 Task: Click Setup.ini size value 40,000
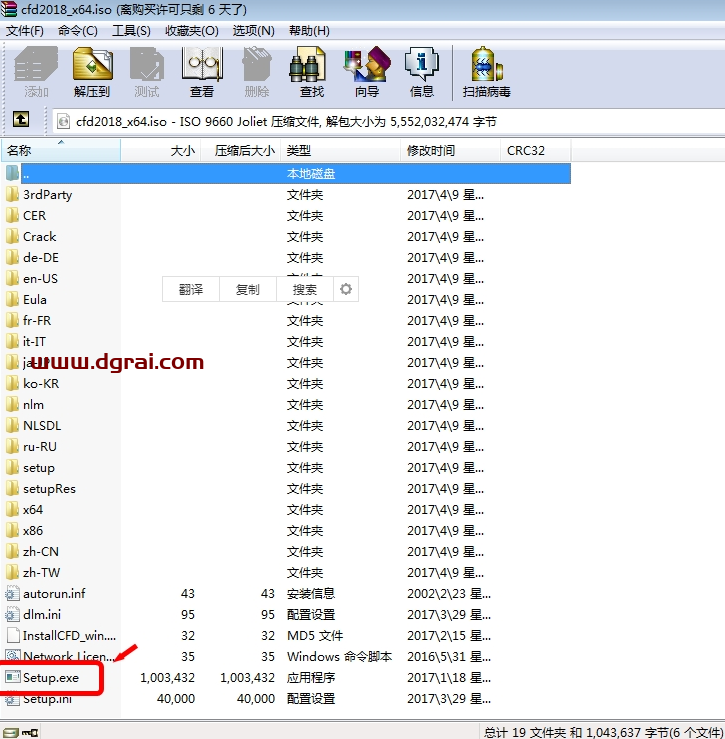[x=176, y=698]
